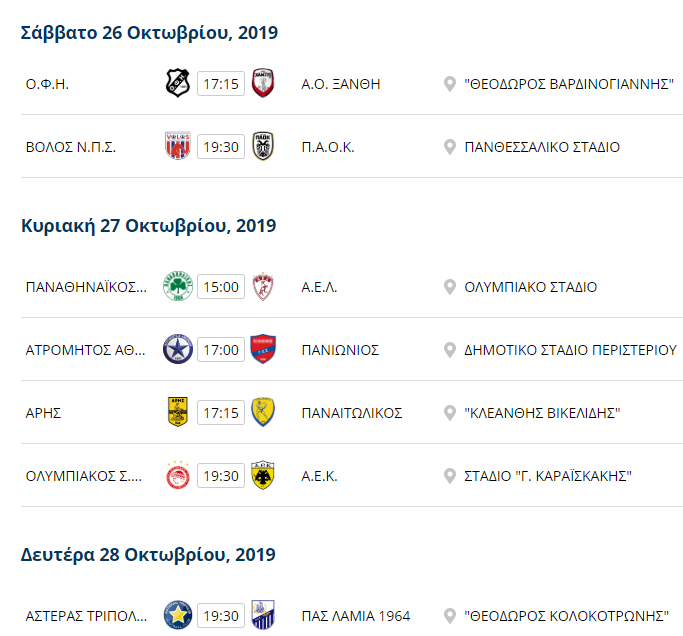Click the Xanthi club crest
The height and width of the screenshot is (636, 683).
tap(263, 83)
